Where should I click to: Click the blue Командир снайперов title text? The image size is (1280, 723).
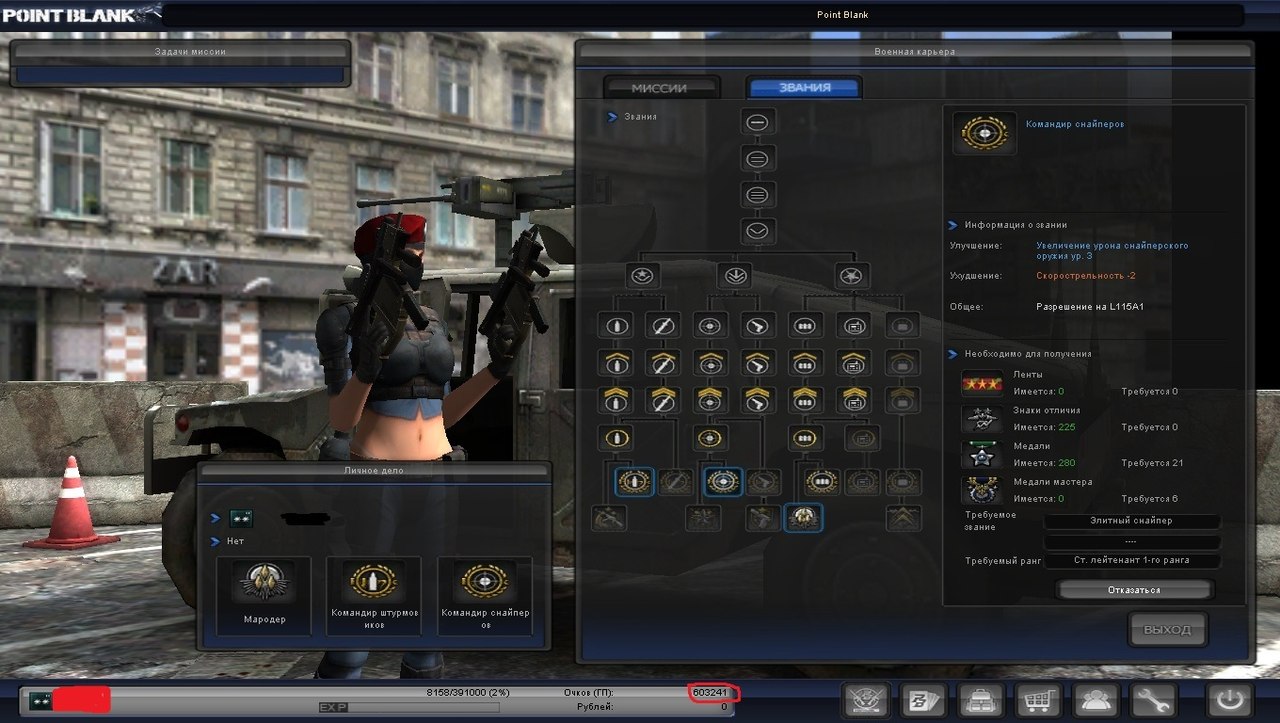point(1075,124)
